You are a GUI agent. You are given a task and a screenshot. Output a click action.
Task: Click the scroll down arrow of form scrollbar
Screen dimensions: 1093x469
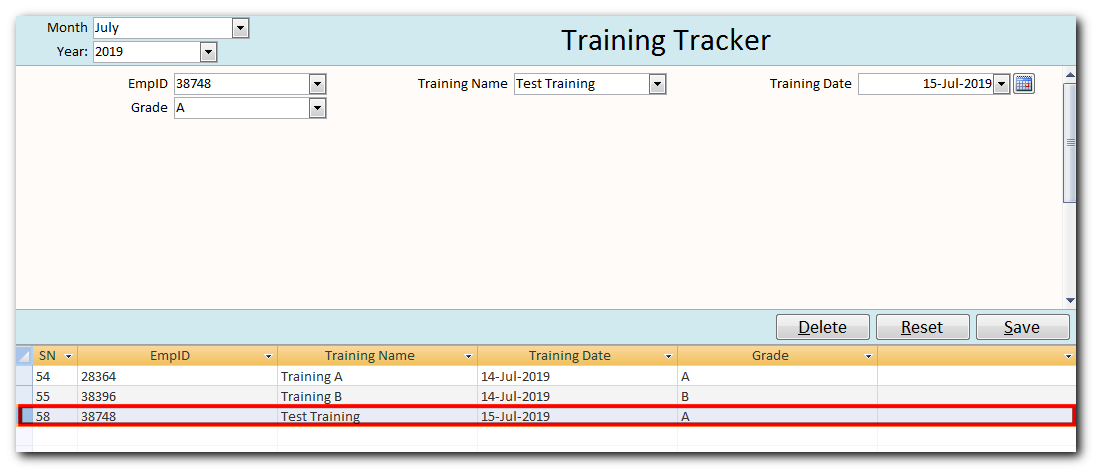click(x=1070, y=301)
